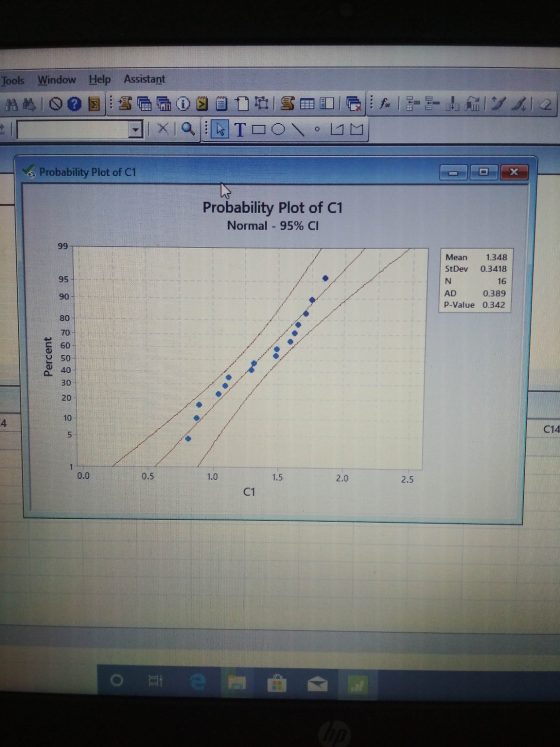This screenshot has width=560, height=747.
Task: Click the StatGuide sigma icon
Action: click(94, 104)
